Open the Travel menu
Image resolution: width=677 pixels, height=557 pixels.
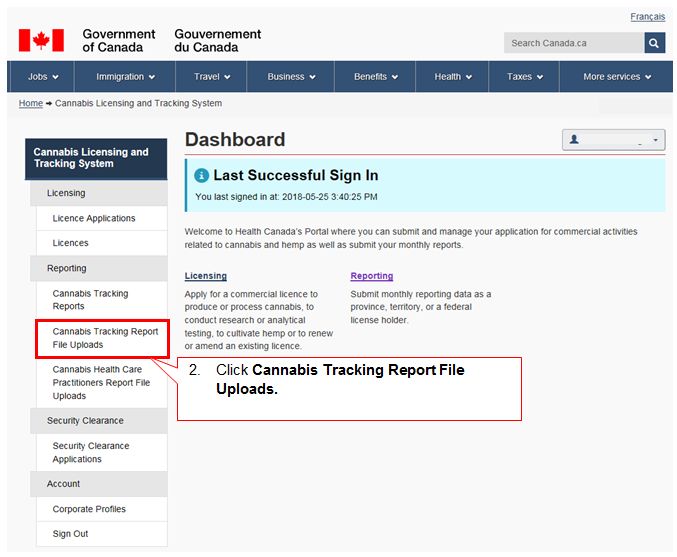pos(212,77)
